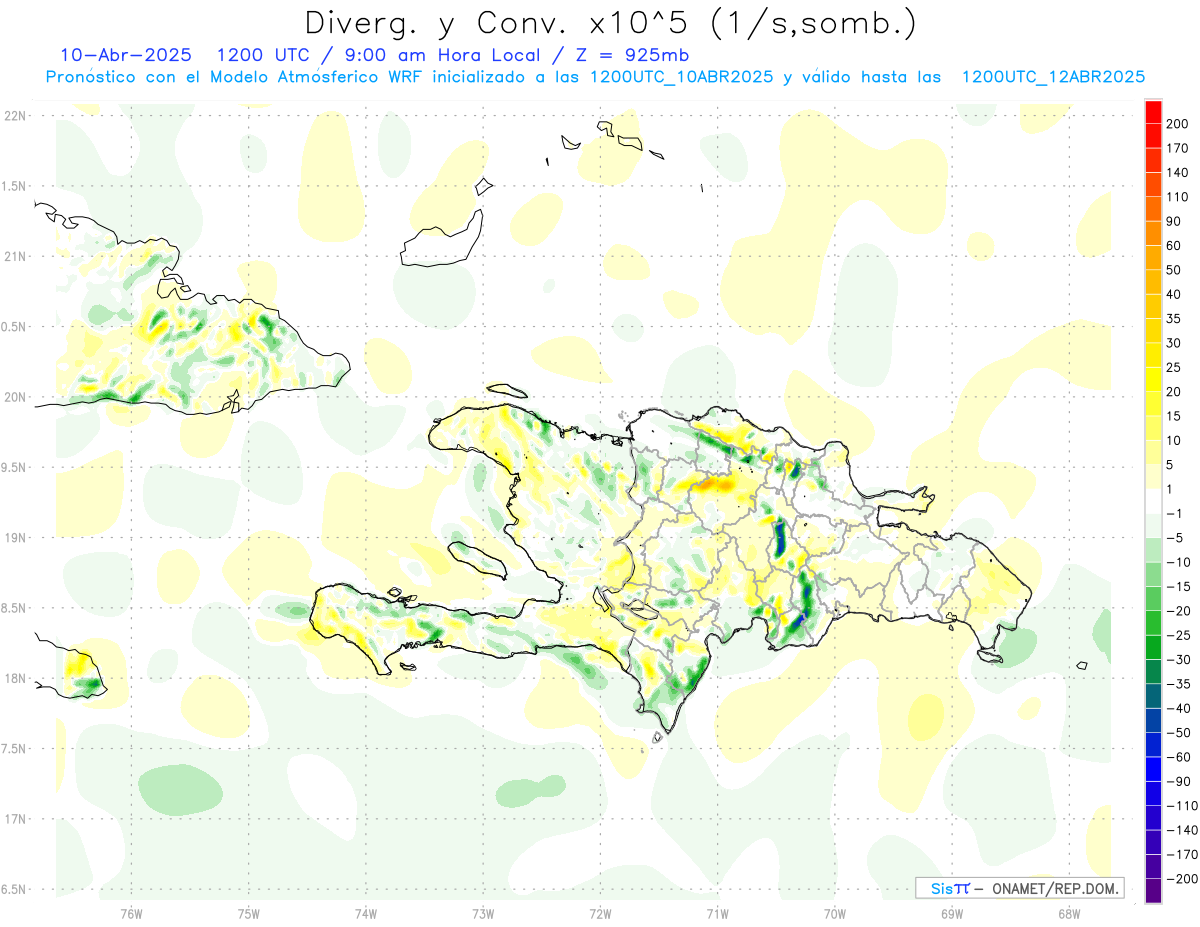Image resolution: width=1200 pixels, height=927 pixels.
Task: Pick the white swatch between 1 and -1
Action: point(1154,501)
